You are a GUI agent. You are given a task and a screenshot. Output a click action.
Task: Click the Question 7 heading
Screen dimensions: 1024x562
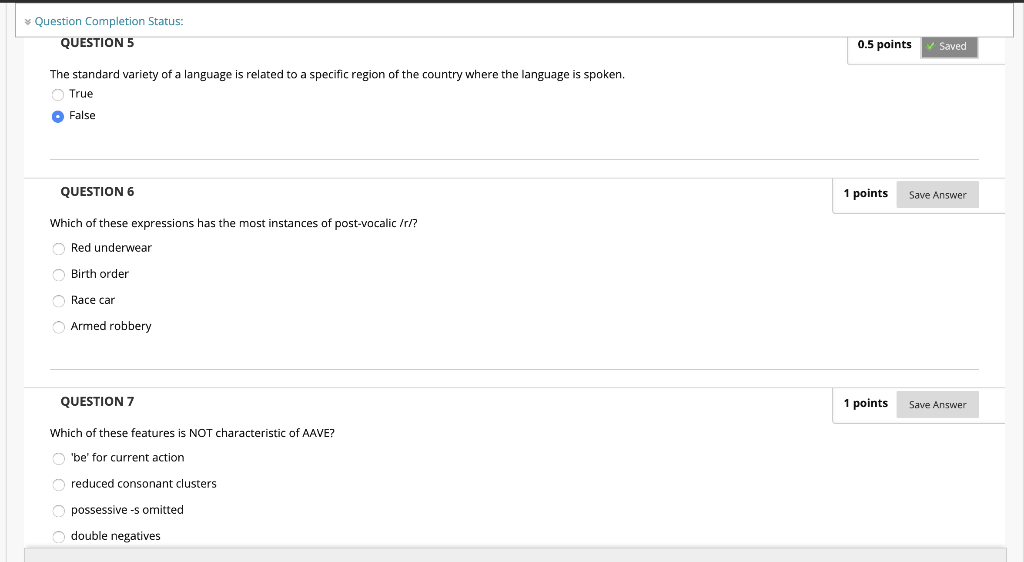[97, 402]
